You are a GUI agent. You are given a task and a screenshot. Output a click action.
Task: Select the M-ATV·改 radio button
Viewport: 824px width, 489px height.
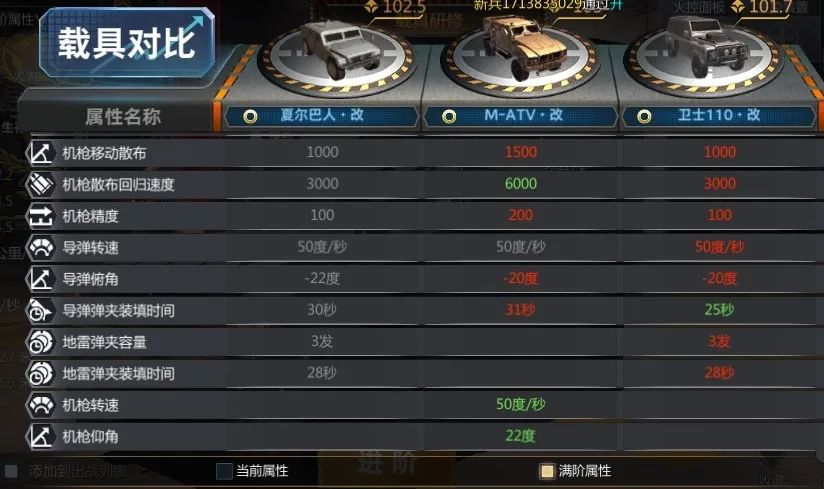pos(449,116)
